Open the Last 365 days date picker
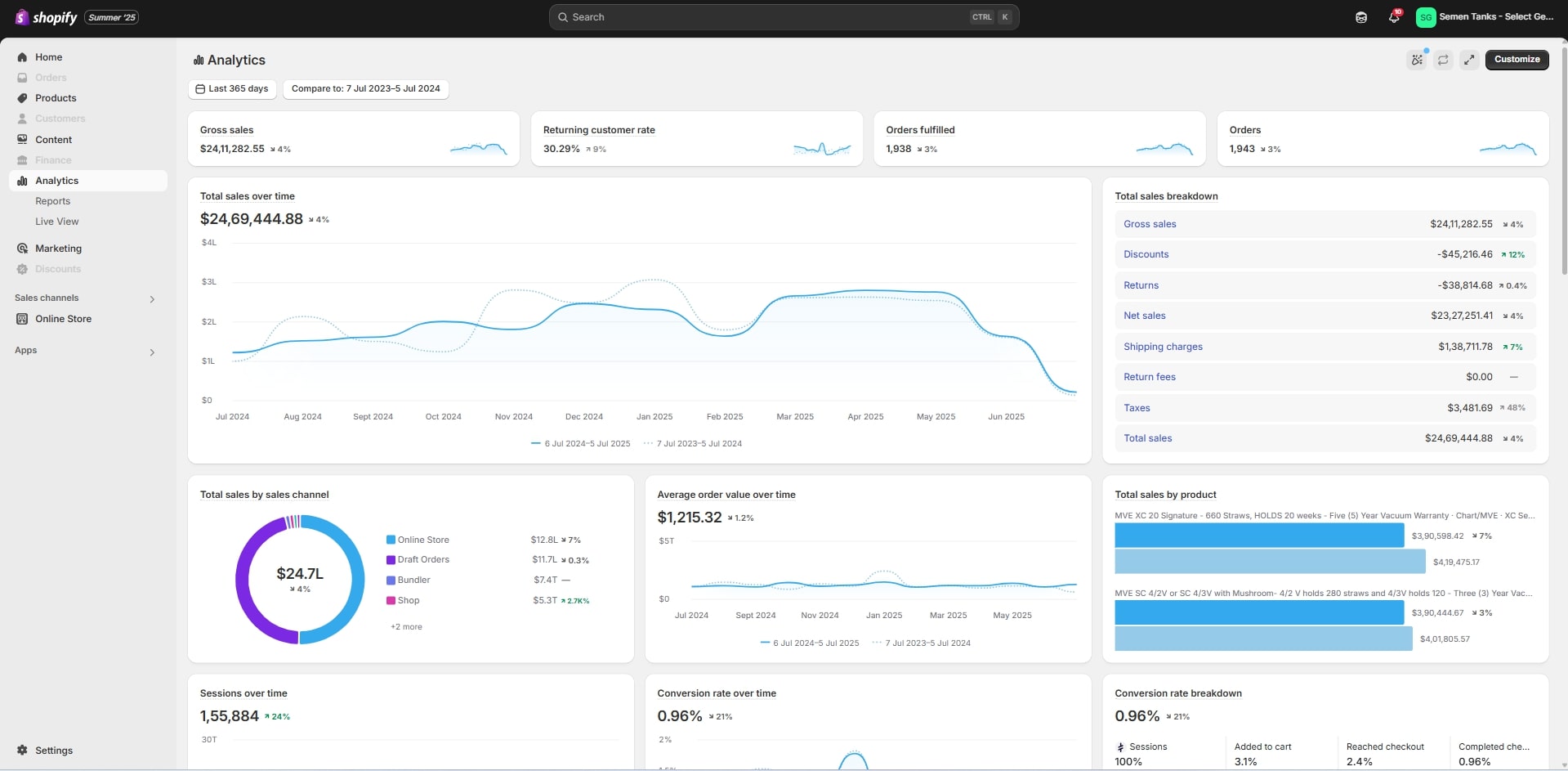 (x=232, y=89)
